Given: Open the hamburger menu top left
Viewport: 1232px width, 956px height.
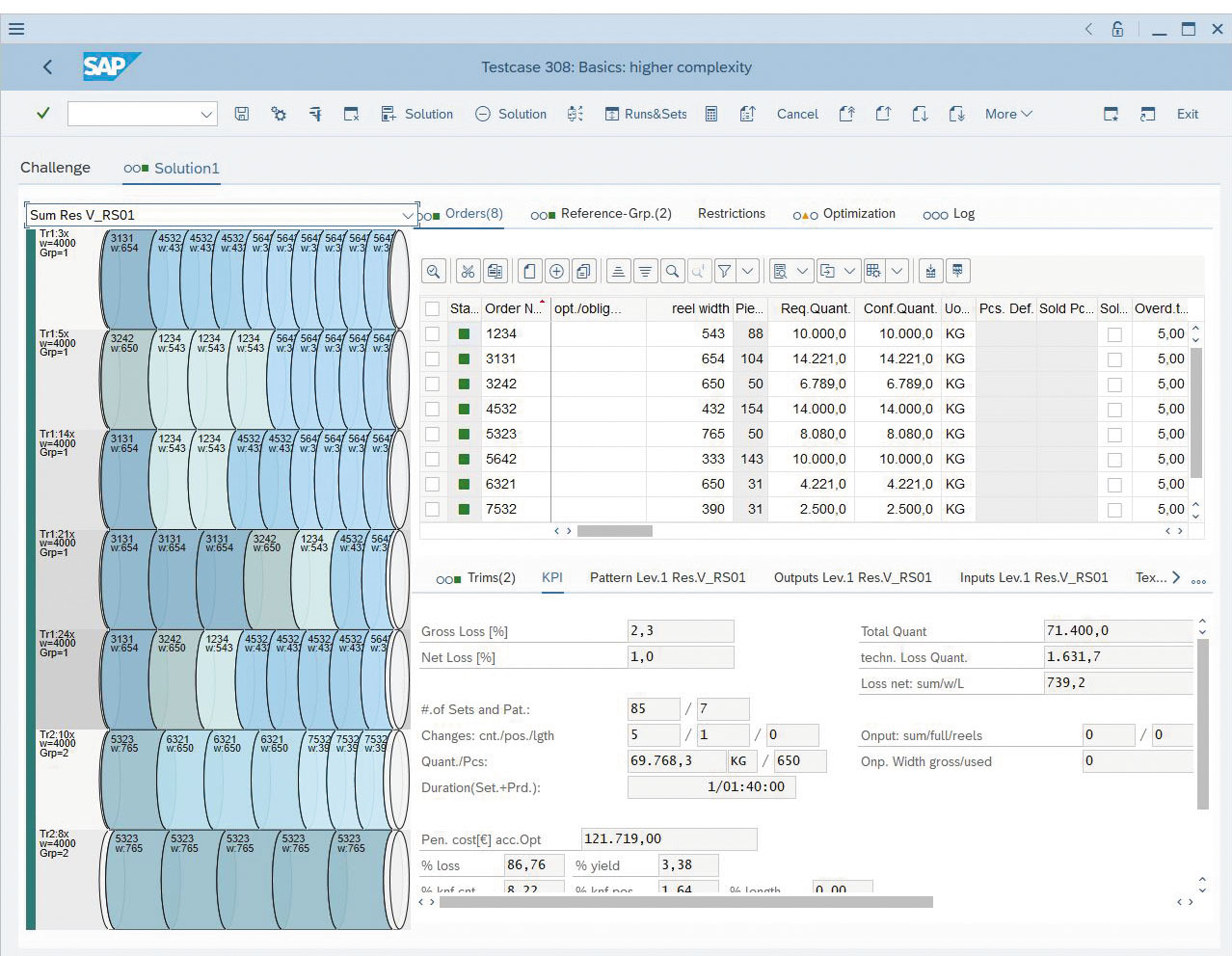Looking at the screenshot, I should 16,28.
